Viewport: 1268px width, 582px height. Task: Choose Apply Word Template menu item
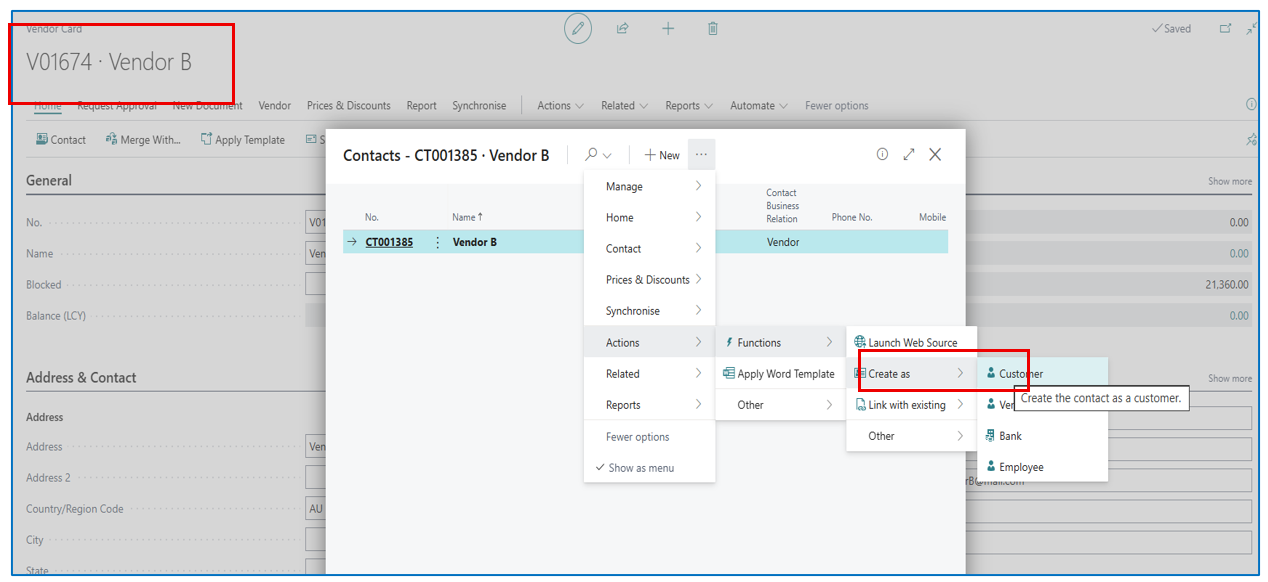click(x=785, y=374)
